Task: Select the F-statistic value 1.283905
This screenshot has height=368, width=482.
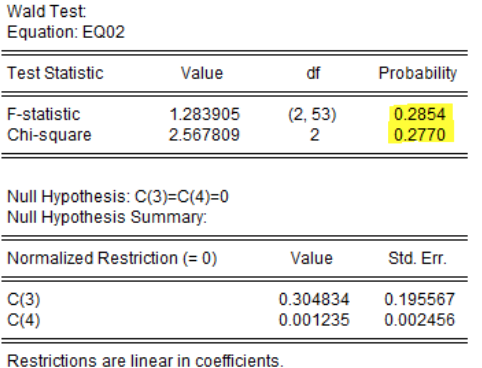Action: (205, 114)
